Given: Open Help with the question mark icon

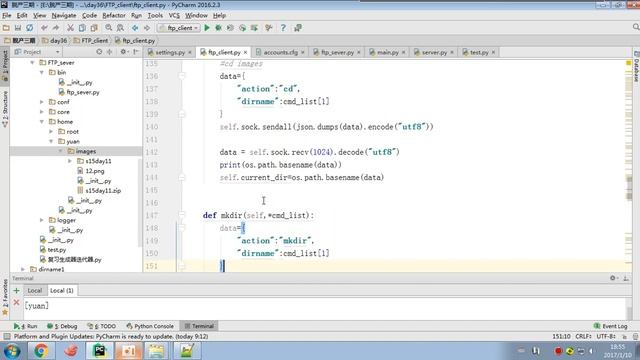Looking at the screenshot, I should pos(283,28).
